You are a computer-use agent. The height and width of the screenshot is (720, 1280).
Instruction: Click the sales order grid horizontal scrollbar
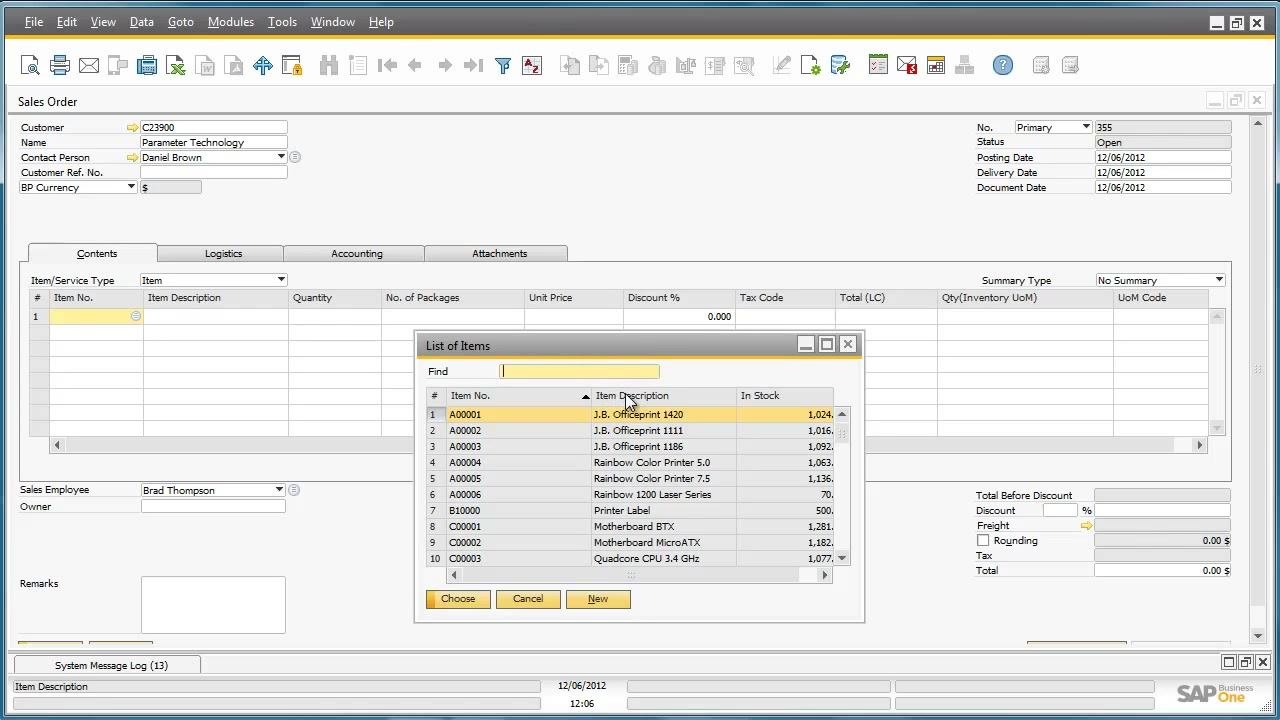[628, 445]
